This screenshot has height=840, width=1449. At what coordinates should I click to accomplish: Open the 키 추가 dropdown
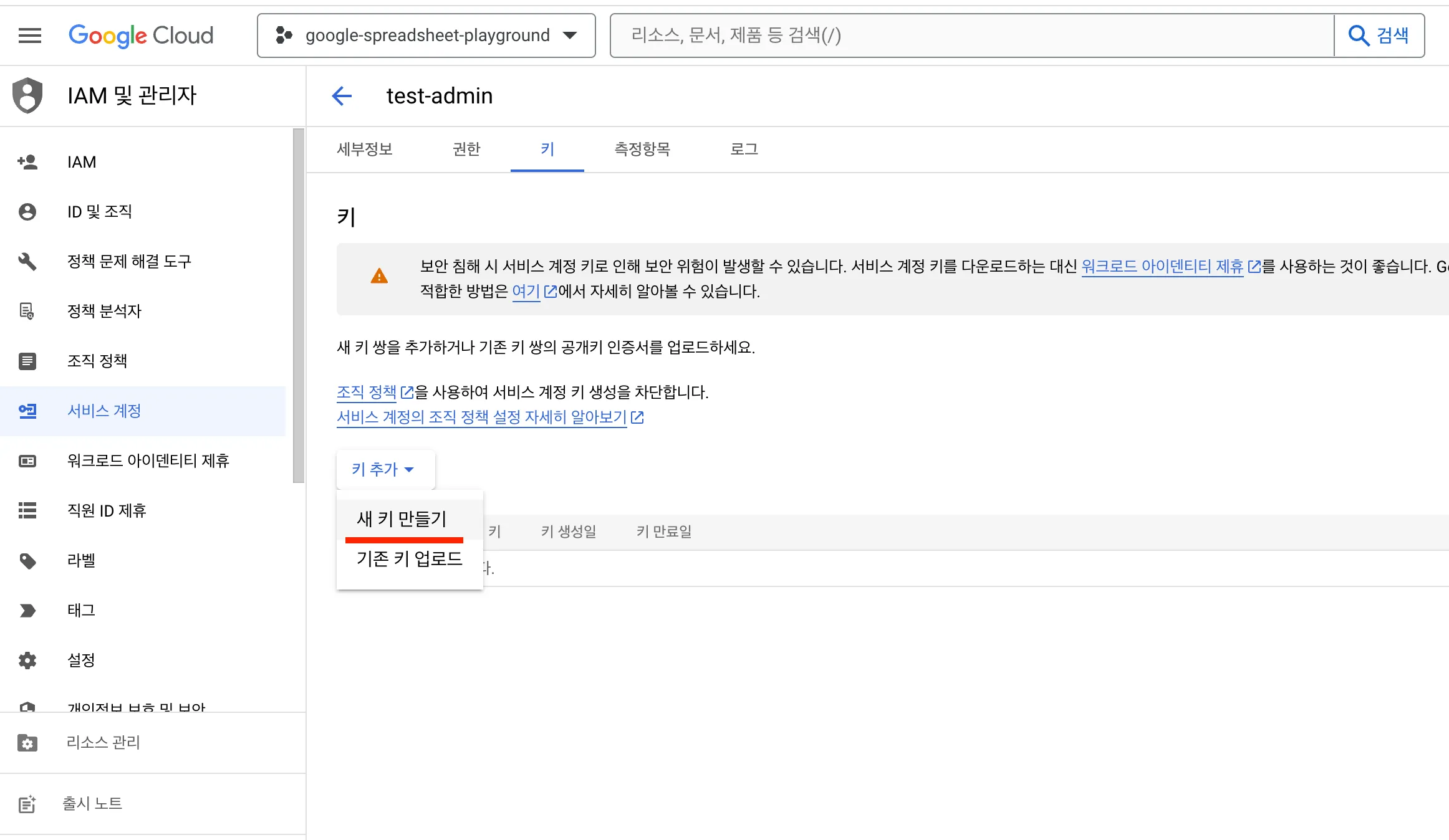[385, 469]
